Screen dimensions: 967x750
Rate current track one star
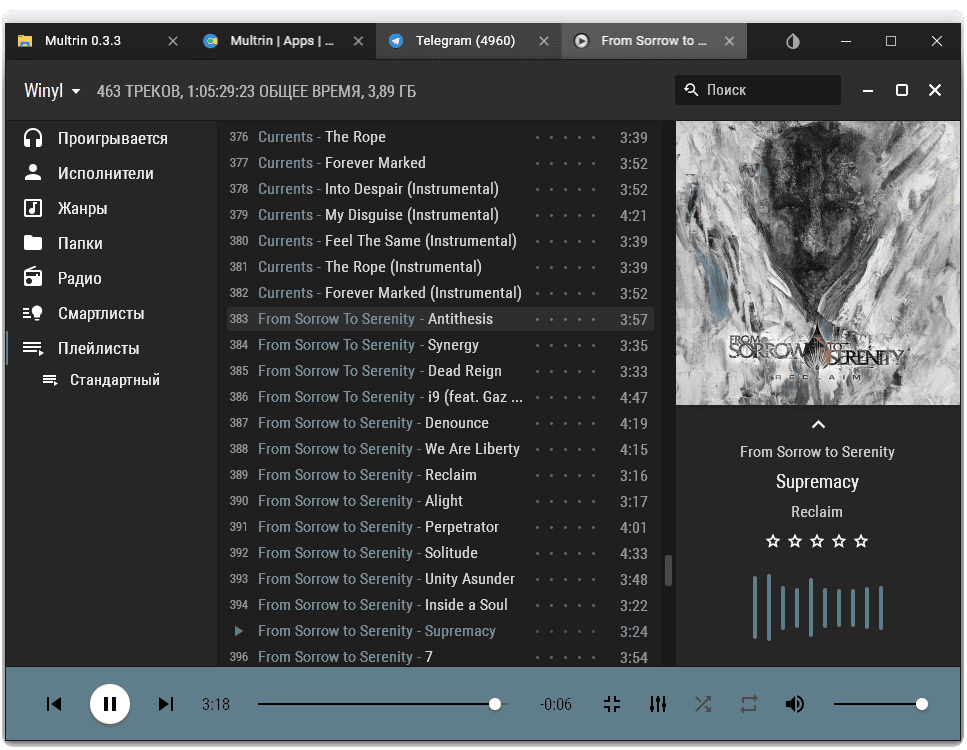click(x=773, y=542)
